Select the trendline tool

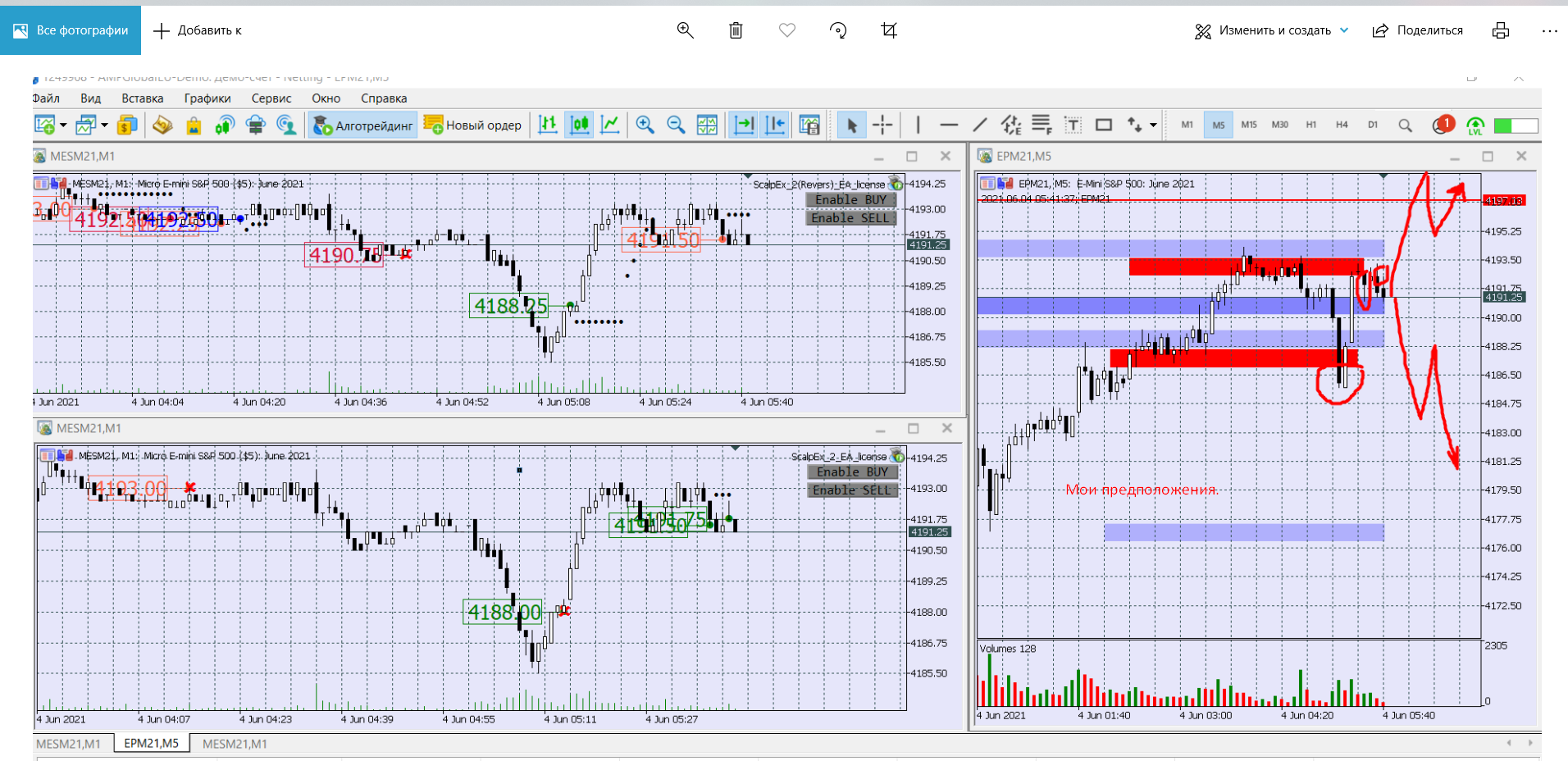pos(980,125)
